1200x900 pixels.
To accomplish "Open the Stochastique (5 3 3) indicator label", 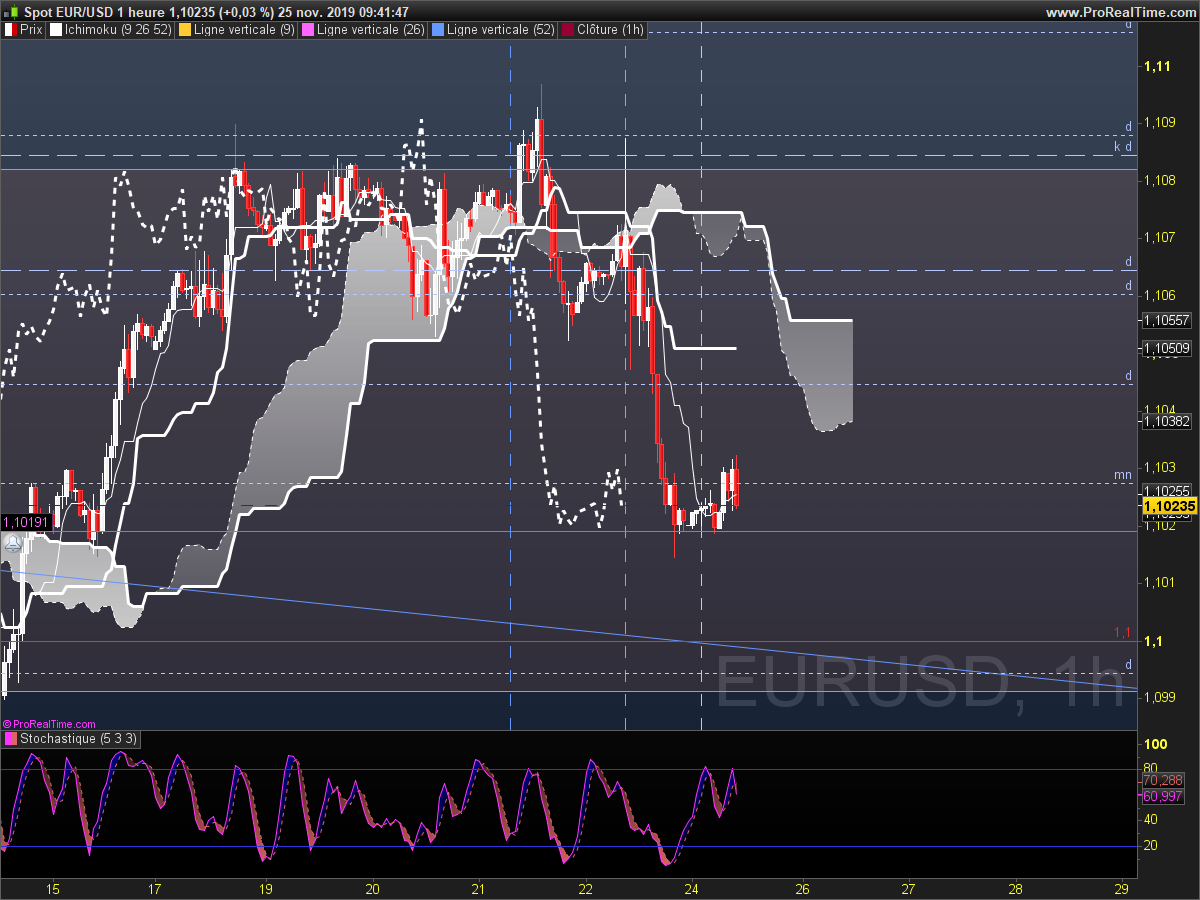I will point(71,739).
